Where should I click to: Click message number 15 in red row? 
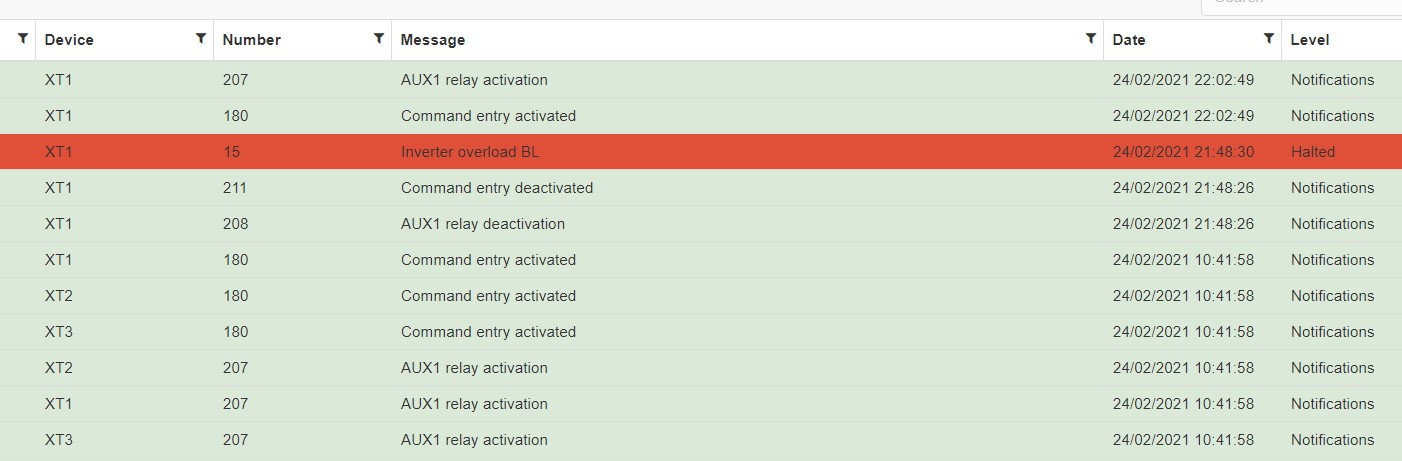click(231, 152)
